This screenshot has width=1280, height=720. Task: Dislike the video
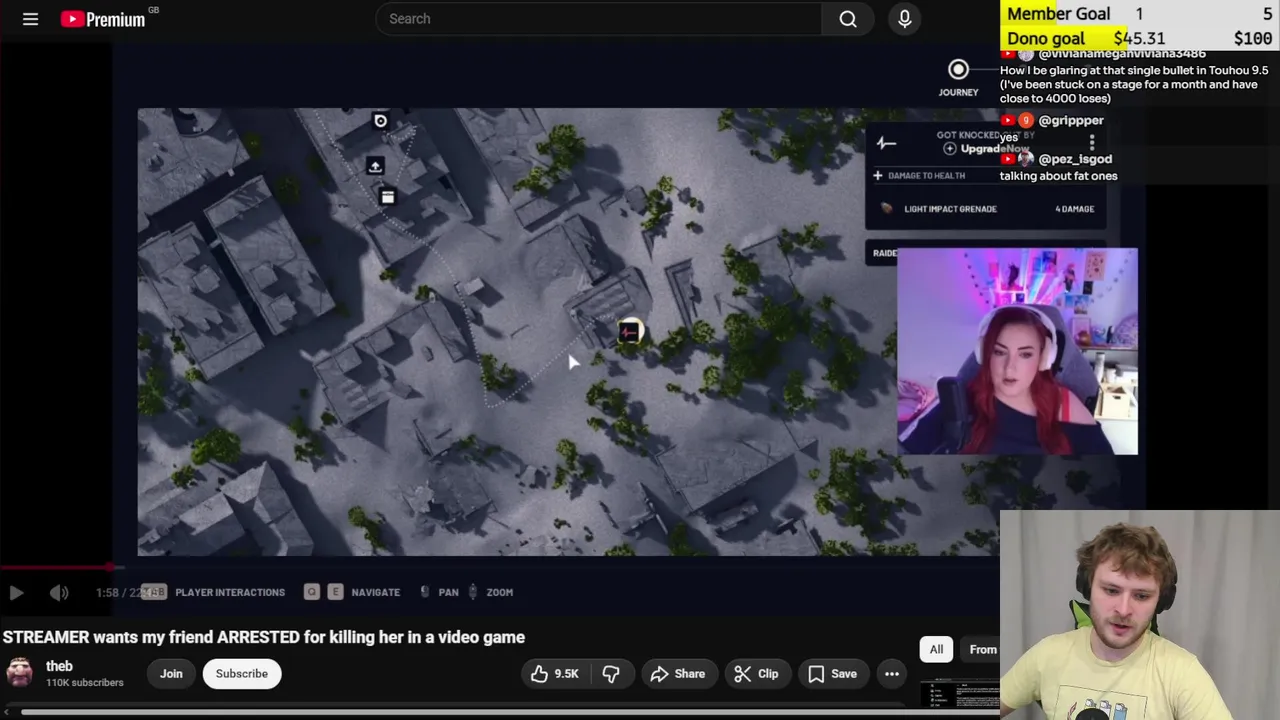611,674
